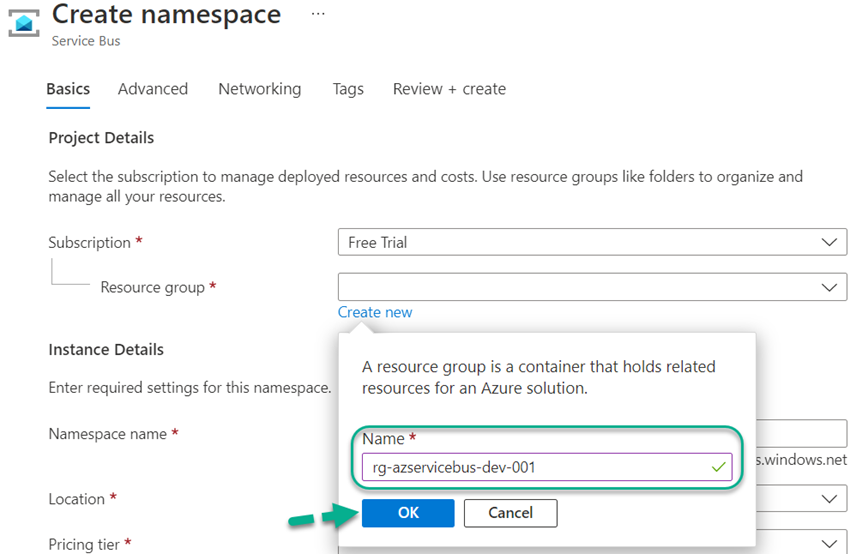Select the Pricing tier field label
Screen dimensions: 850x554
click(x=84, y=544)
